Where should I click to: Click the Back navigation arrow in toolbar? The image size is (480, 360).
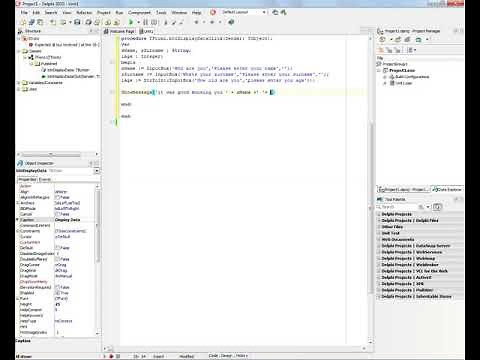pos(197,22)
